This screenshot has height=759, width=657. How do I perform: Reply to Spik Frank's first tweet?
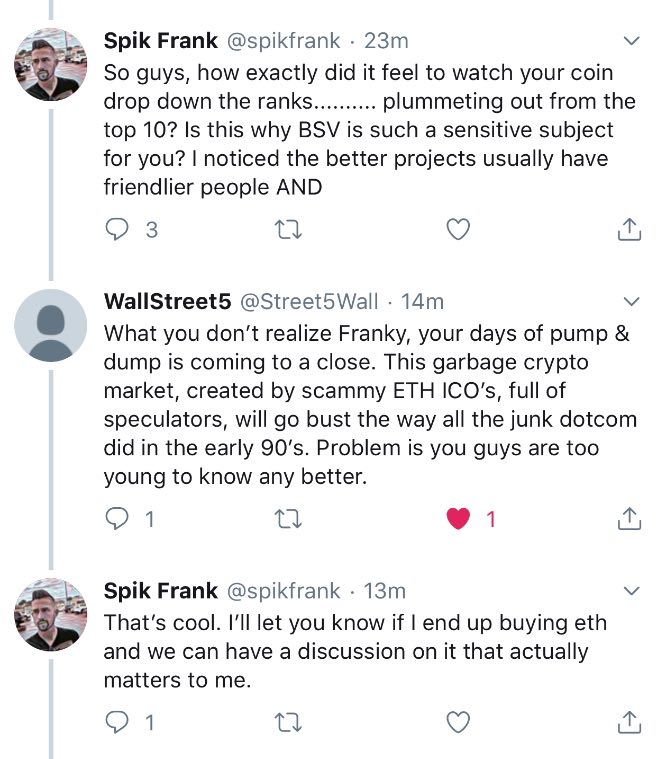click(118, 230)
